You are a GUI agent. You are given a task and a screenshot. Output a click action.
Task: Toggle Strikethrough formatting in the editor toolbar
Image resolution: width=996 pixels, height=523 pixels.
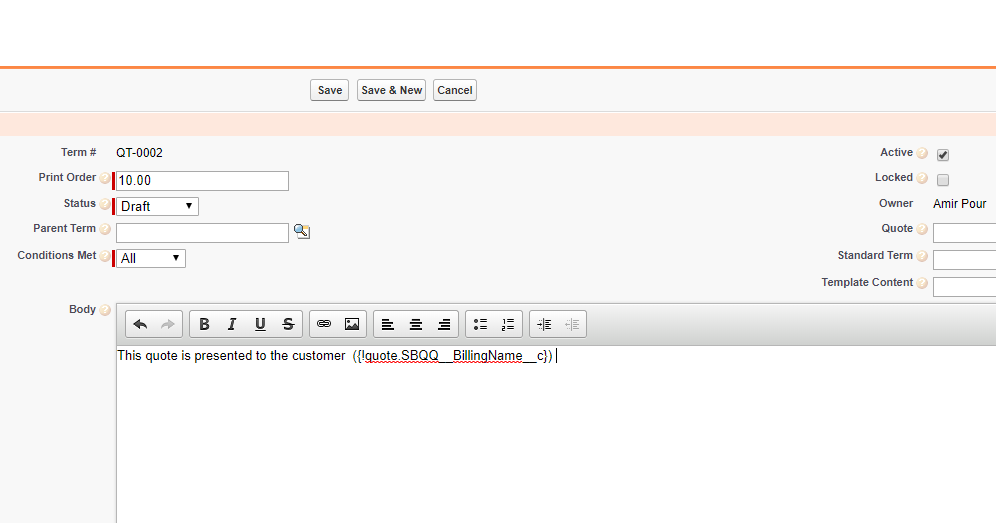coord(288,325)
